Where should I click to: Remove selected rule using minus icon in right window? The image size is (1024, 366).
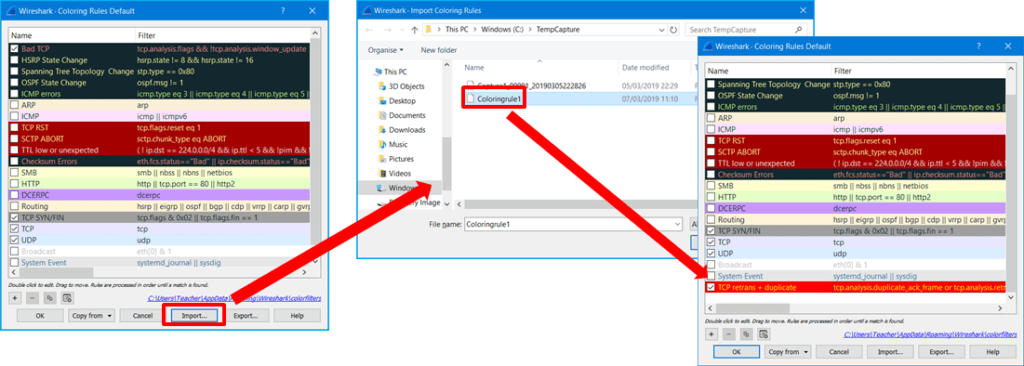pyautogui.click(x=729, y=334)
